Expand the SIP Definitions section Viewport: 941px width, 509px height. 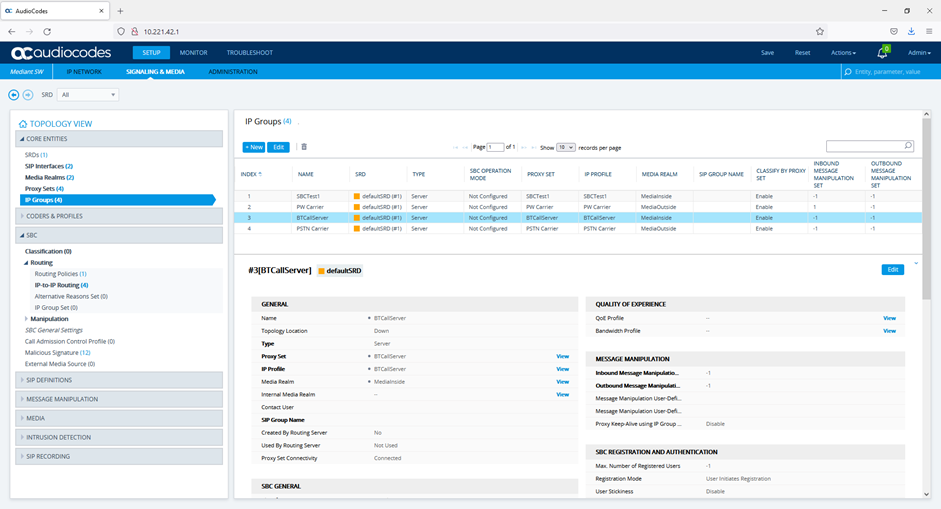(x=119, y=380)
